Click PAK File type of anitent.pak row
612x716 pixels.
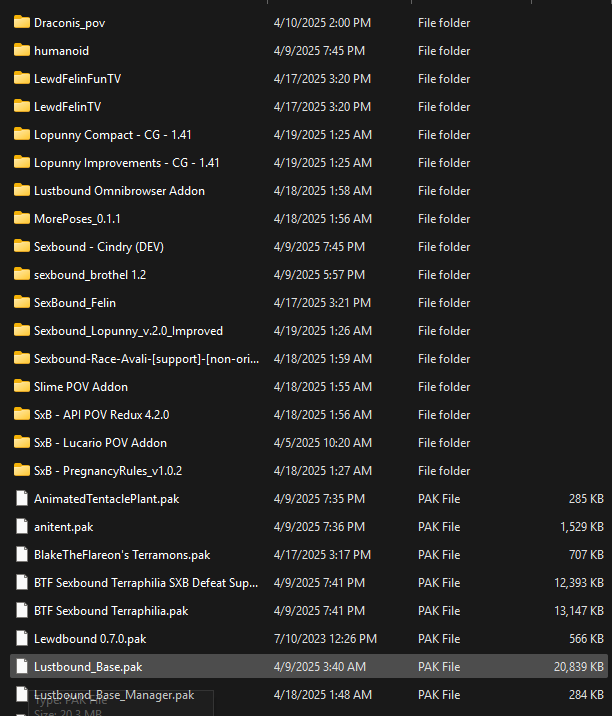point(439,527)
